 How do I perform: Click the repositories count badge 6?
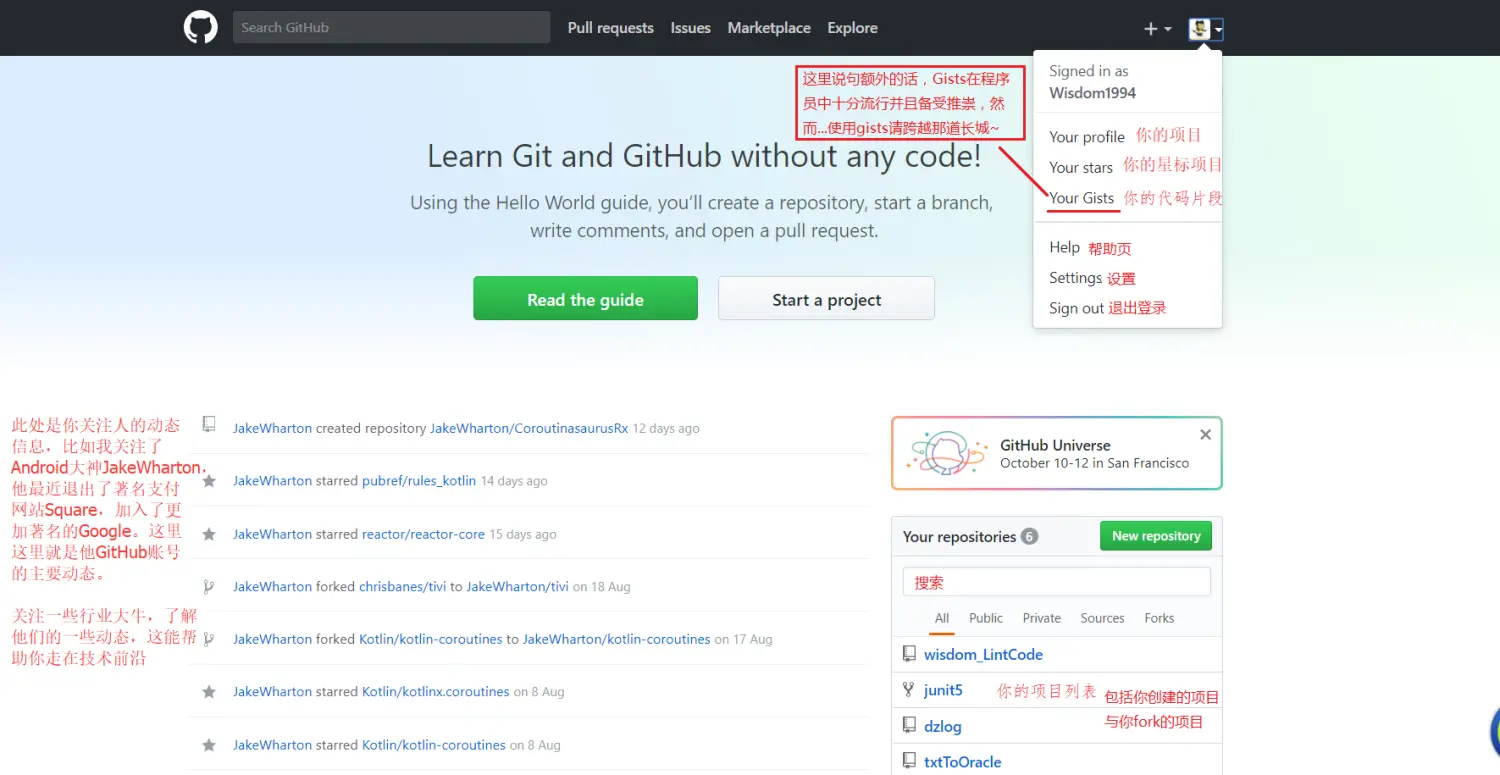tap(1029, 537)
